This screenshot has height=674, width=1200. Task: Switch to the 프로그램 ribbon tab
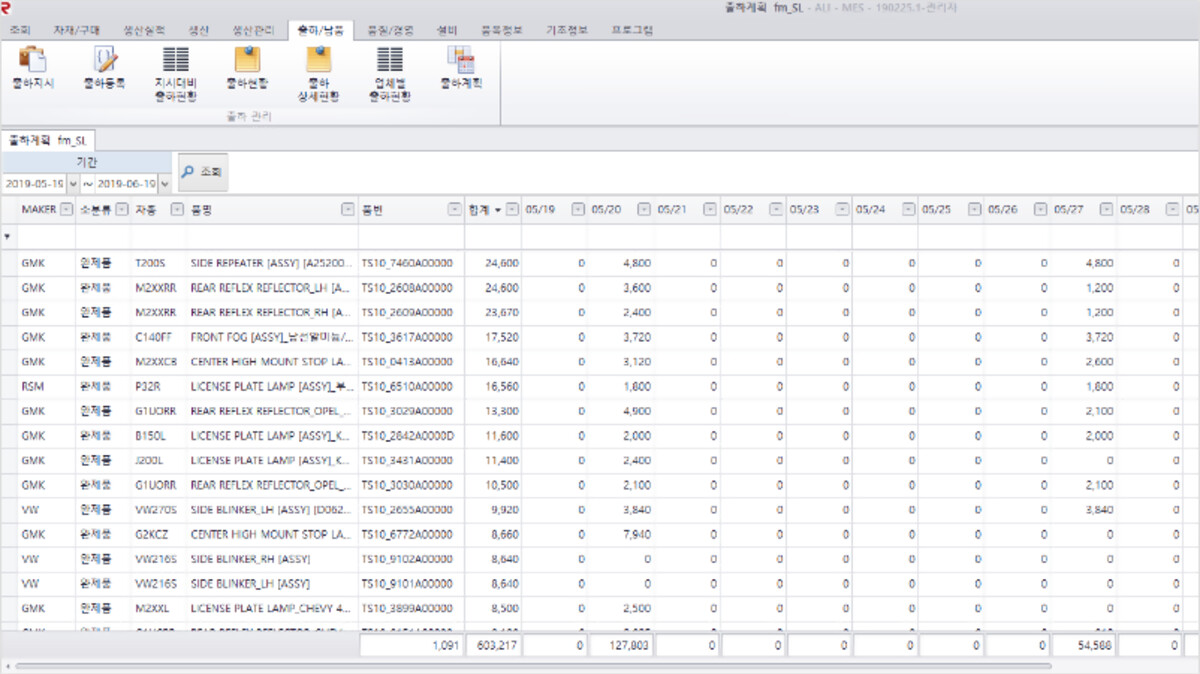pos(631,30)
